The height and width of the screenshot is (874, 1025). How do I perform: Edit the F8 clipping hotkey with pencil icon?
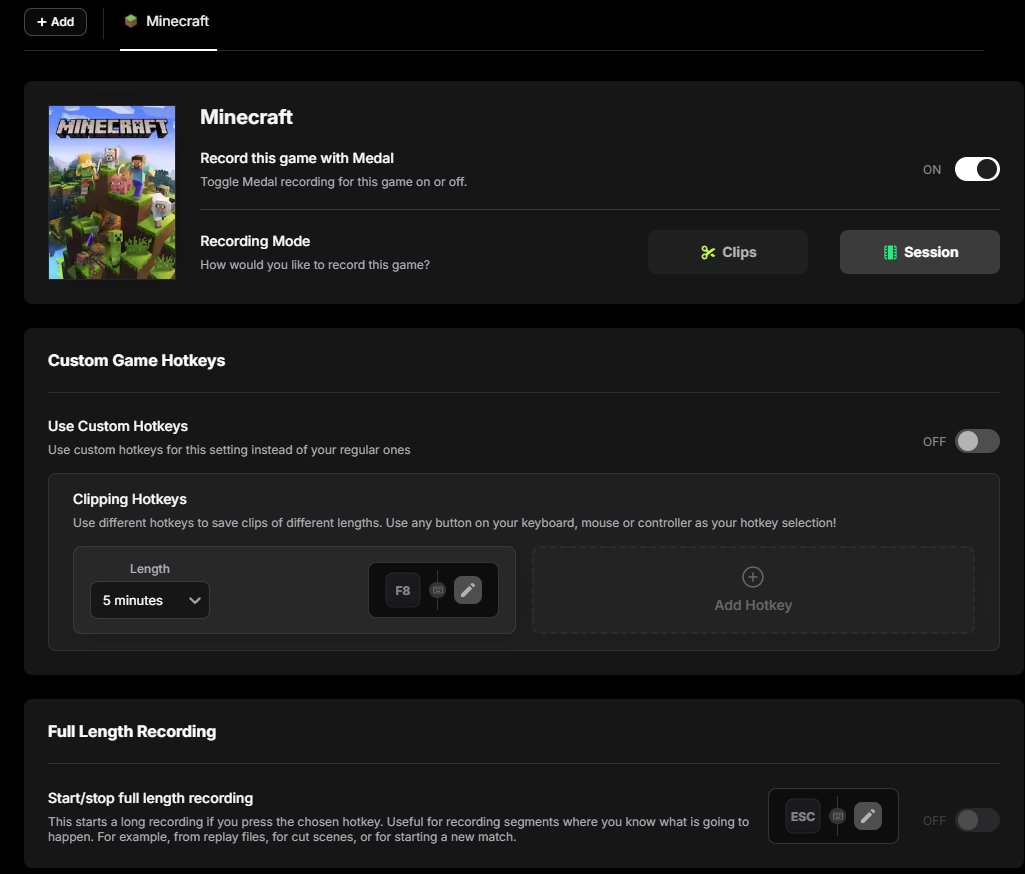pos(467,590)
